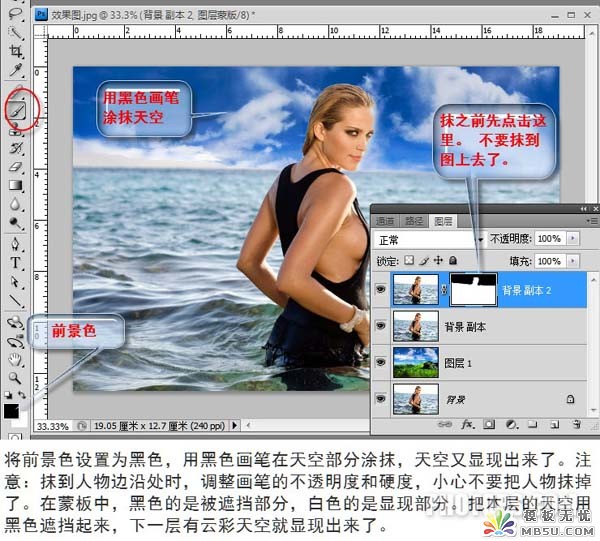This screenshot has height=541, width=600.
Task: Select the Pen tool
Action: coord(15,244)
